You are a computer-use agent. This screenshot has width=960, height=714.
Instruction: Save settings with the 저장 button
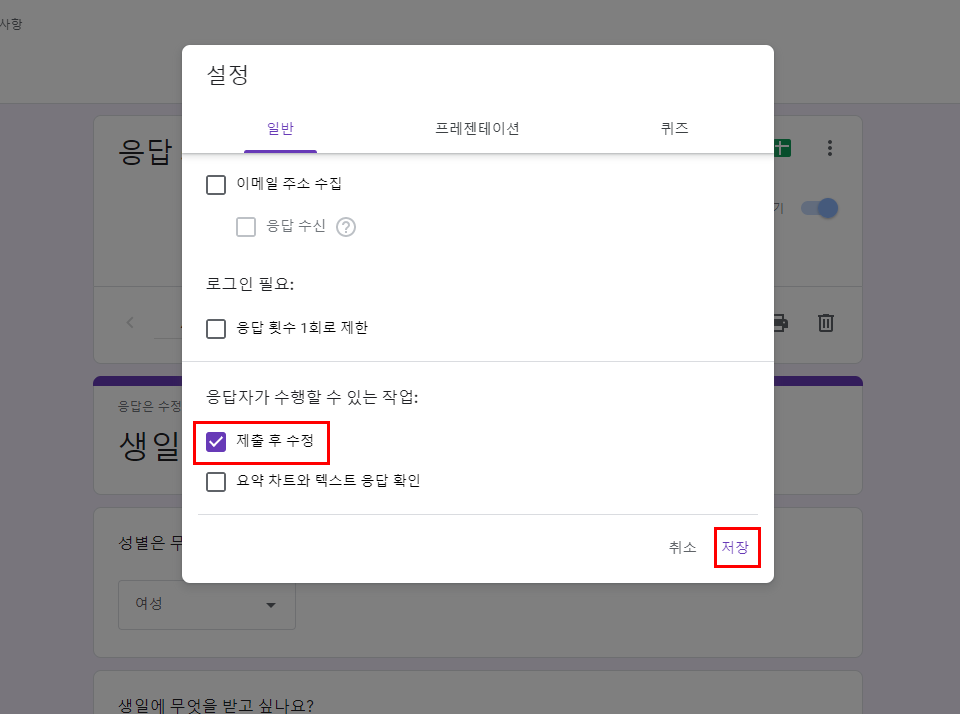pos(737,547)
